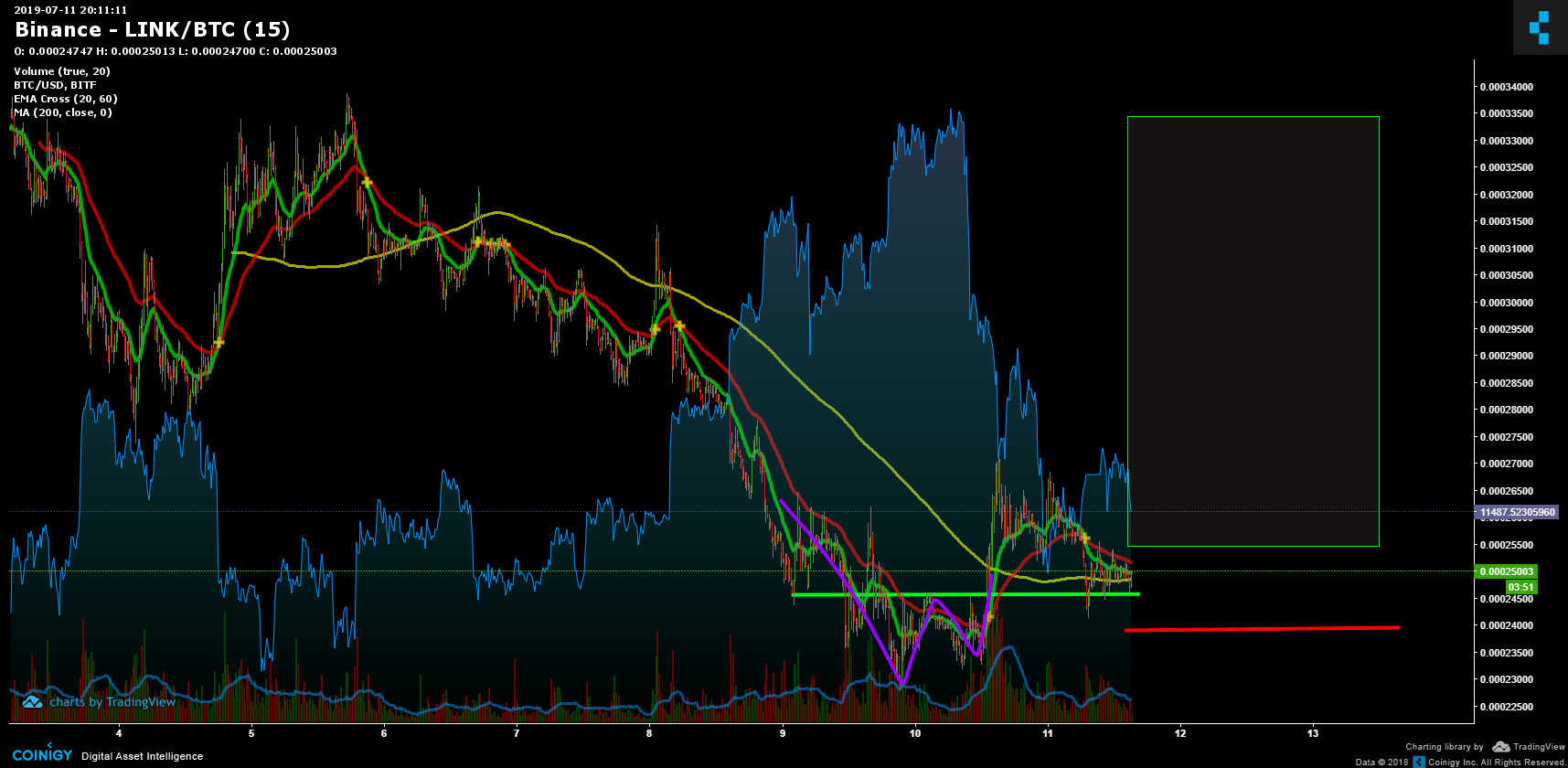Click date label 5 on time axis
The height and width of the screenshot is (768, 1568).
coord(251,733)
